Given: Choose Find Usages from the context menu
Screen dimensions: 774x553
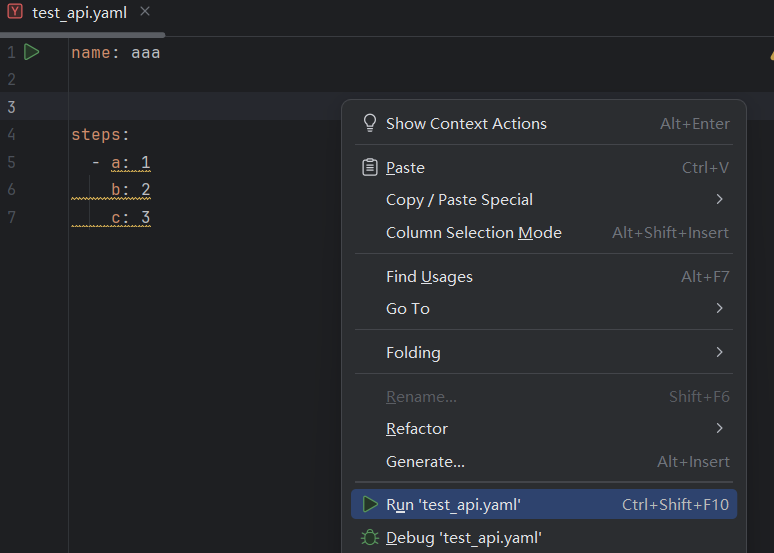Looking at the screenshot, I should click(x=429, y=276).
